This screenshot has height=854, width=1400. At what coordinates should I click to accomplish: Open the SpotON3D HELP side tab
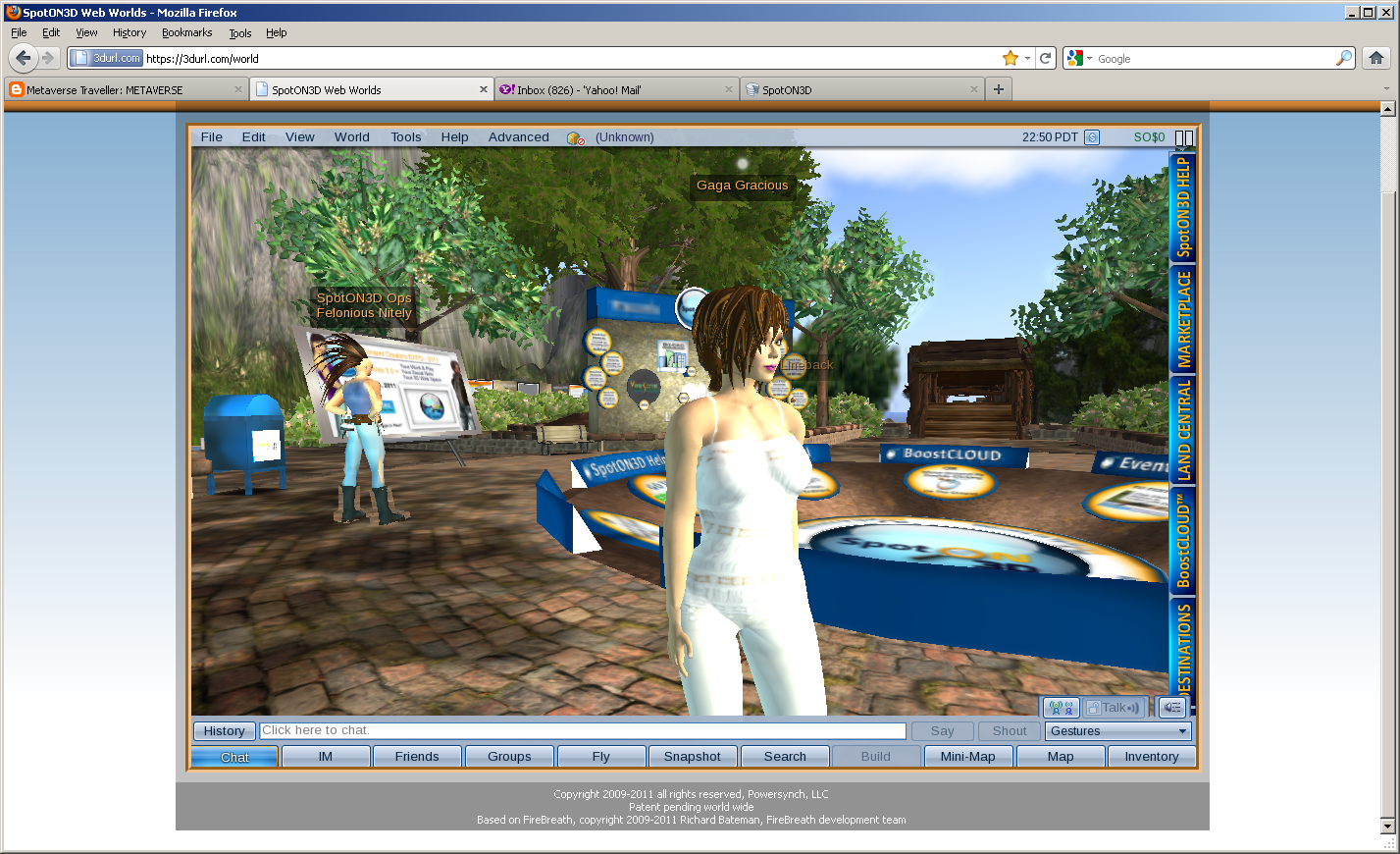[1183, 207]
